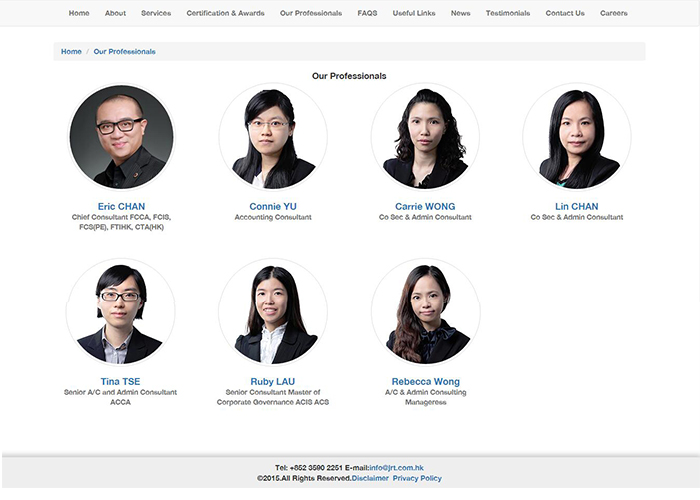
Task: Open Certification & Awards menu item
Action: pyautogui.click(x=225, y=13)
